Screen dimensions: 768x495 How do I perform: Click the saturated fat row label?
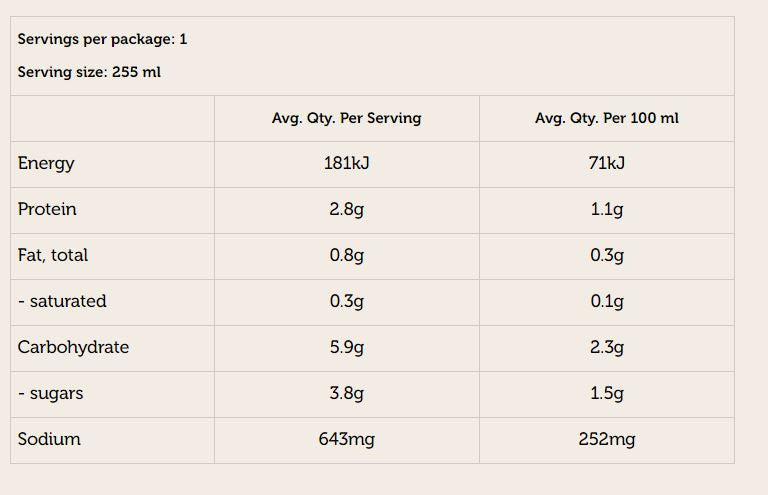coord(62,301)
